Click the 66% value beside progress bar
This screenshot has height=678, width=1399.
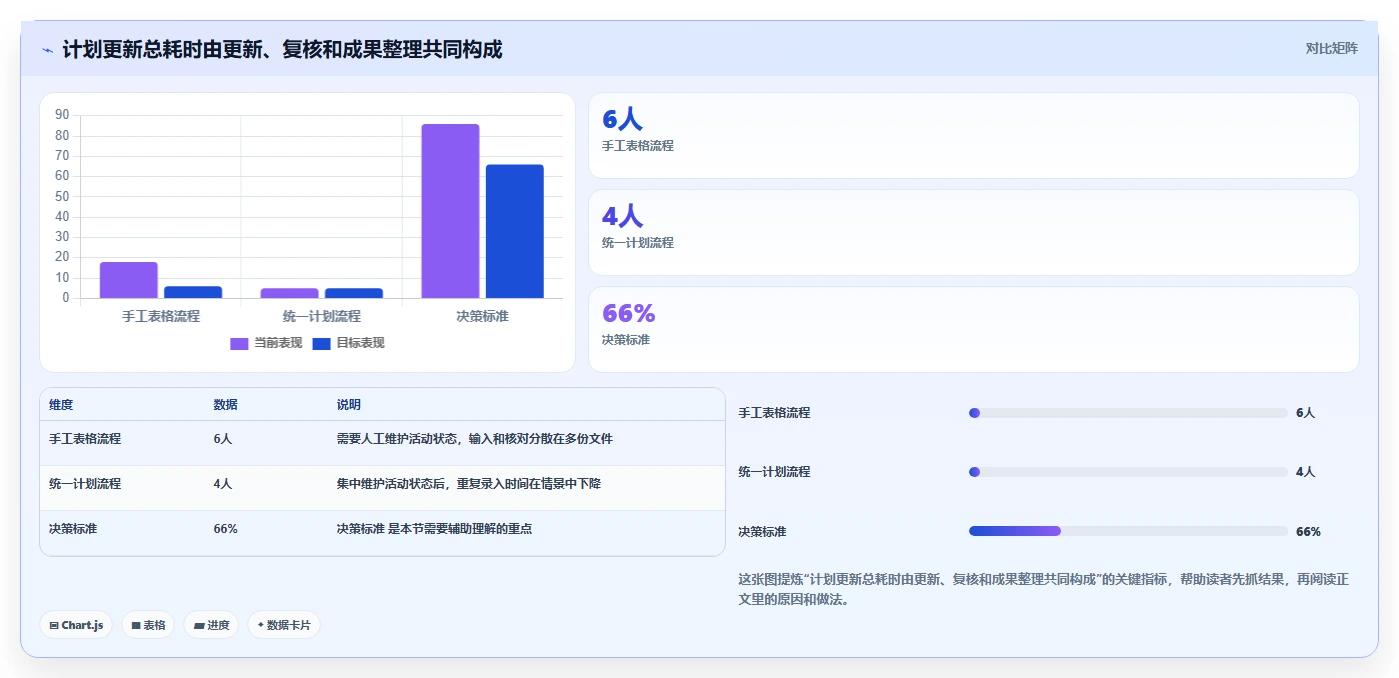[x=1309, y=532]
